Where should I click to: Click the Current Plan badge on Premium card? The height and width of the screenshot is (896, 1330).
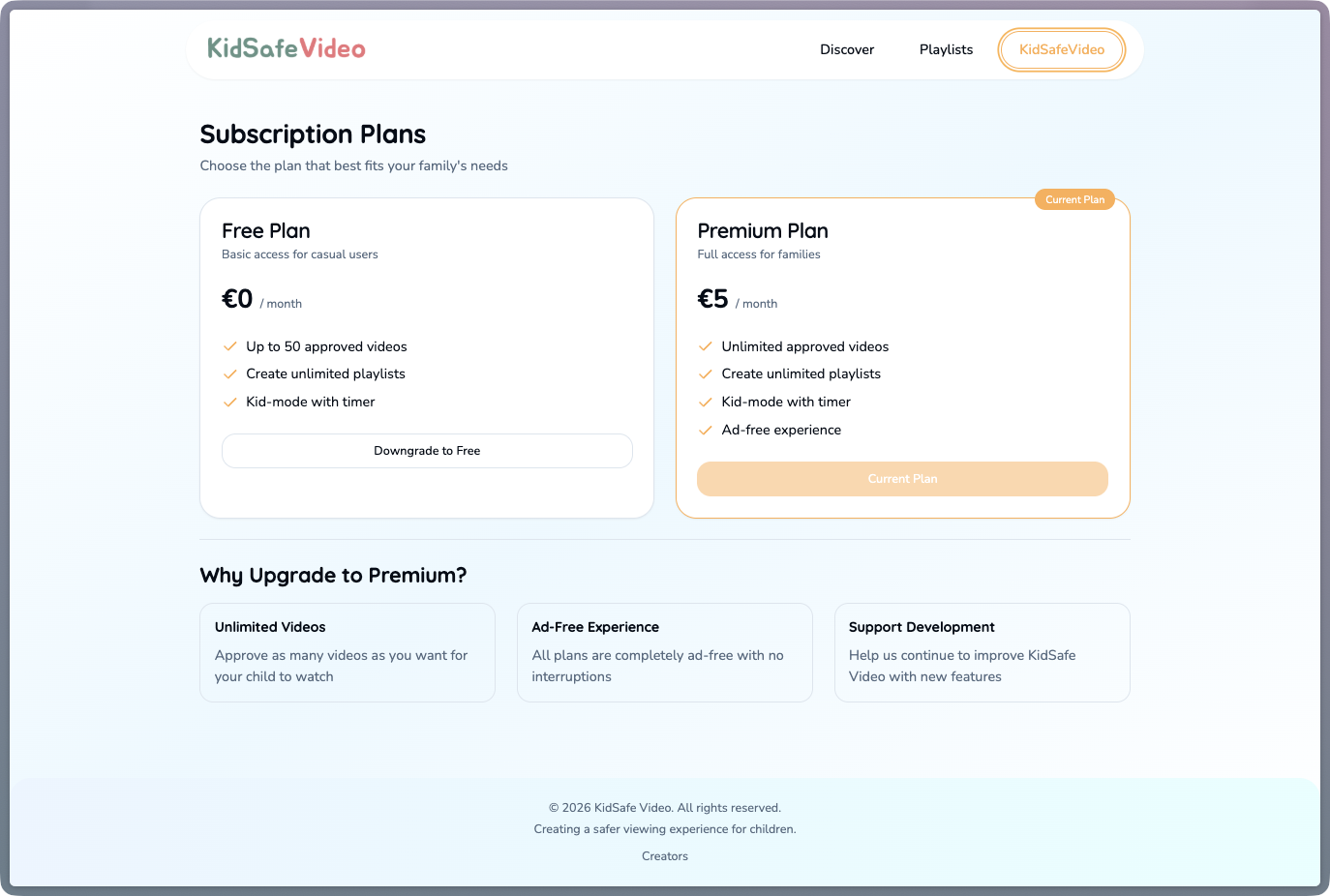pyautogui.click(x=1074, y=199)
